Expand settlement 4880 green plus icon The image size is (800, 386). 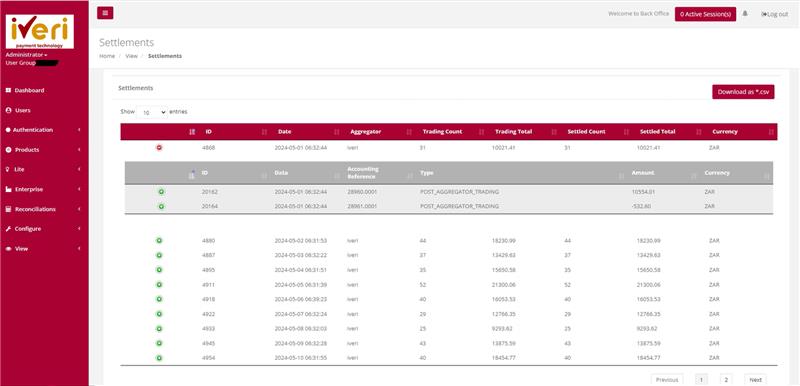pyautogui.click(x=159, y=240)
